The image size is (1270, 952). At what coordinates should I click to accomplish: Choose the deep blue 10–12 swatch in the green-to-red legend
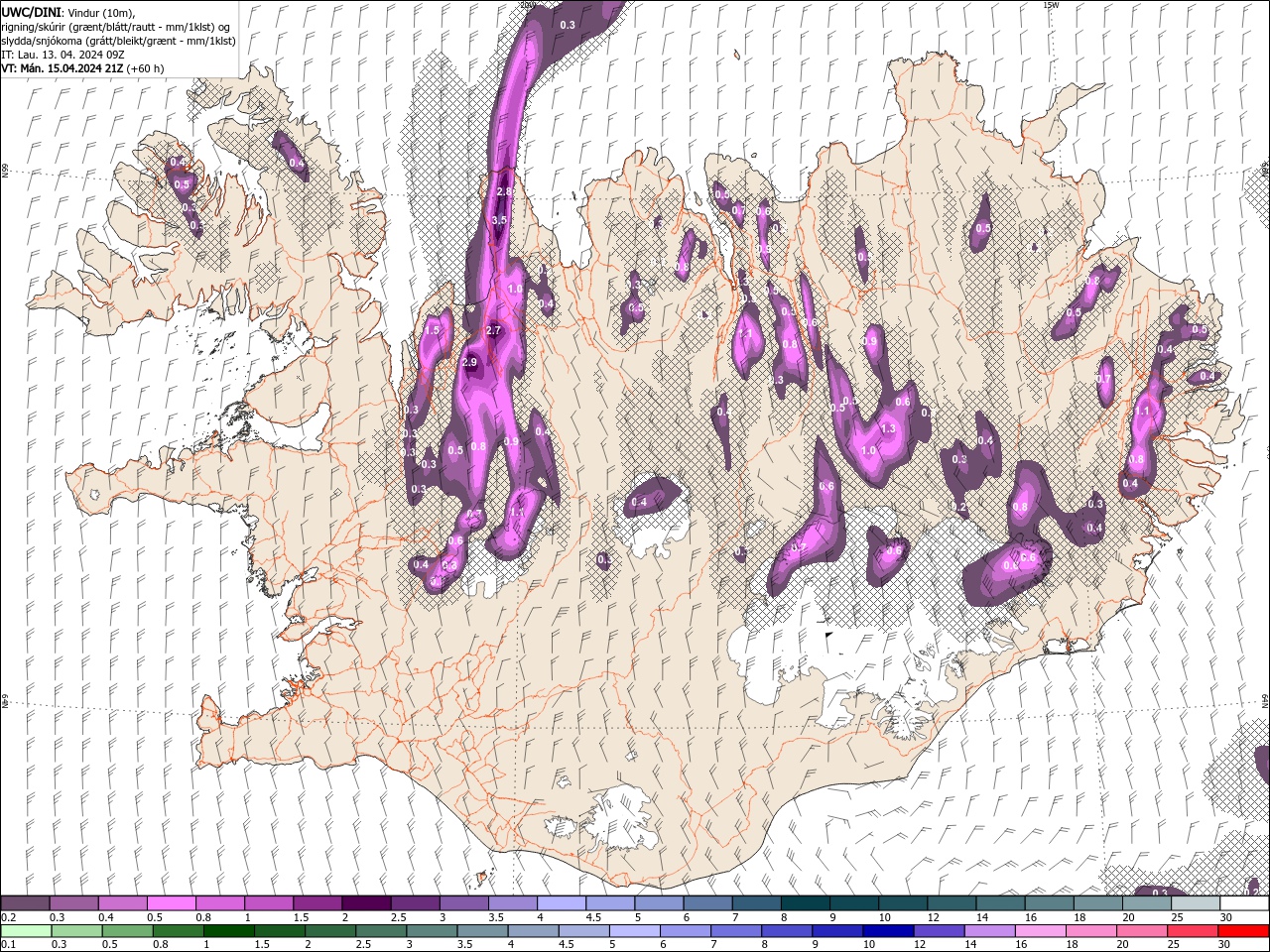click(x=888, y=931)
